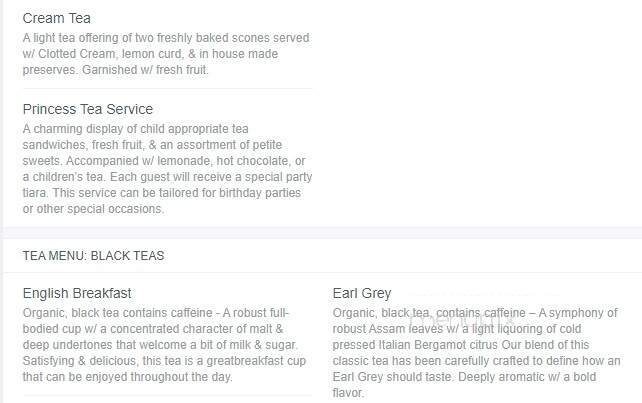The width and height of the screenshot is (642, 403).
Task: Click the Princess Tea Service description paragraph
Action: coord(167,169)
